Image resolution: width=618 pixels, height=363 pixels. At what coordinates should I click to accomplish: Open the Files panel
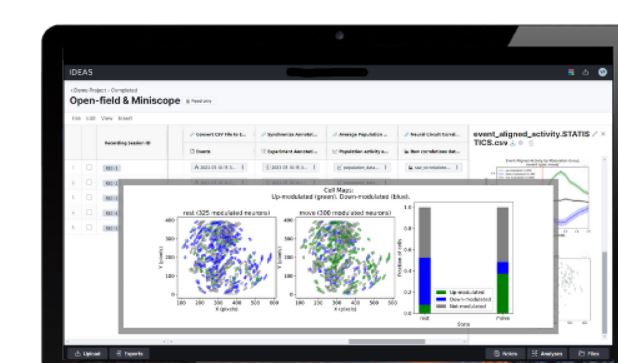point(589,354)
